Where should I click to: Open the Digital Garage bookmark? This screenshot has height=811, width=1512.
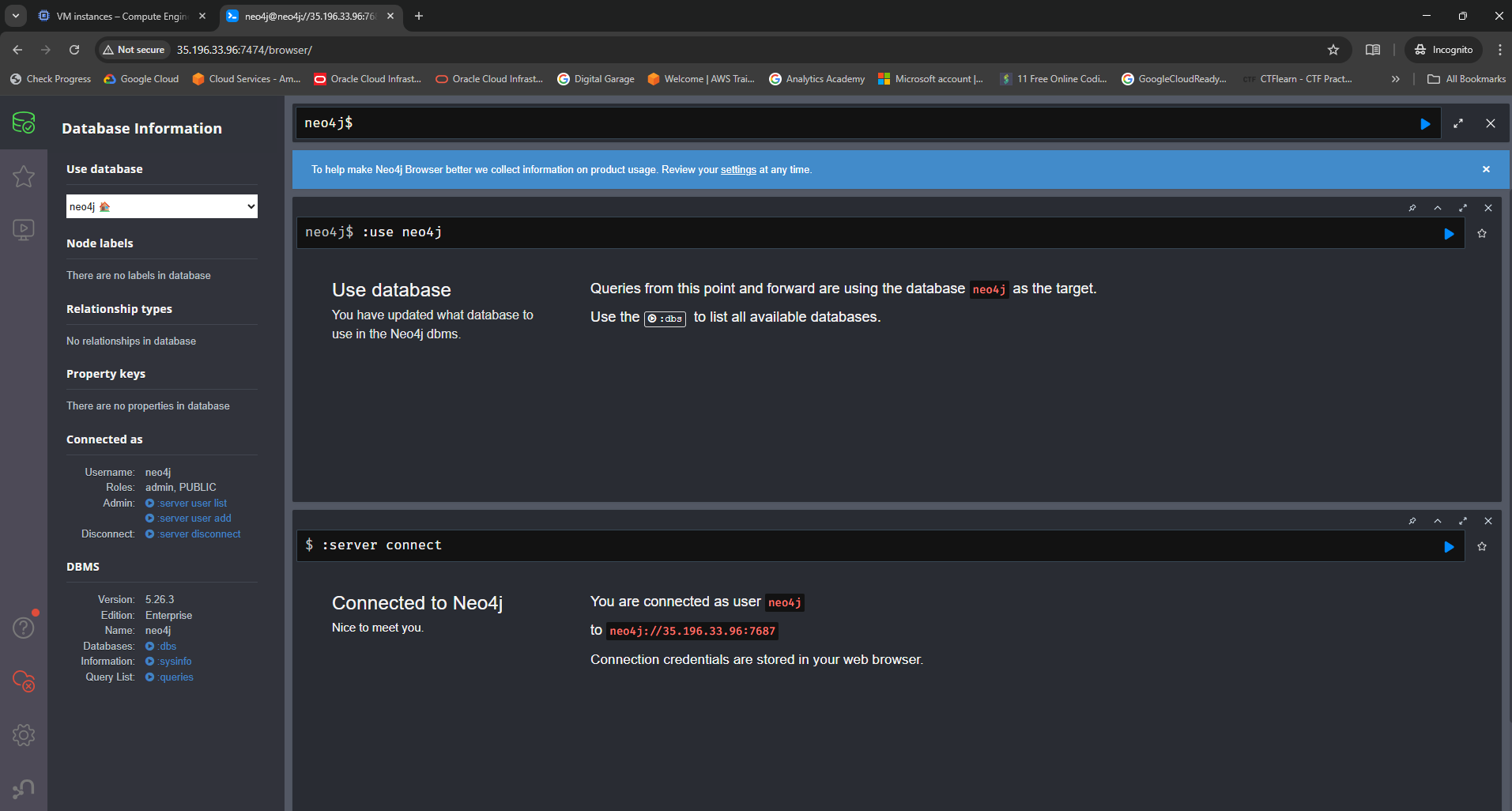596,79
